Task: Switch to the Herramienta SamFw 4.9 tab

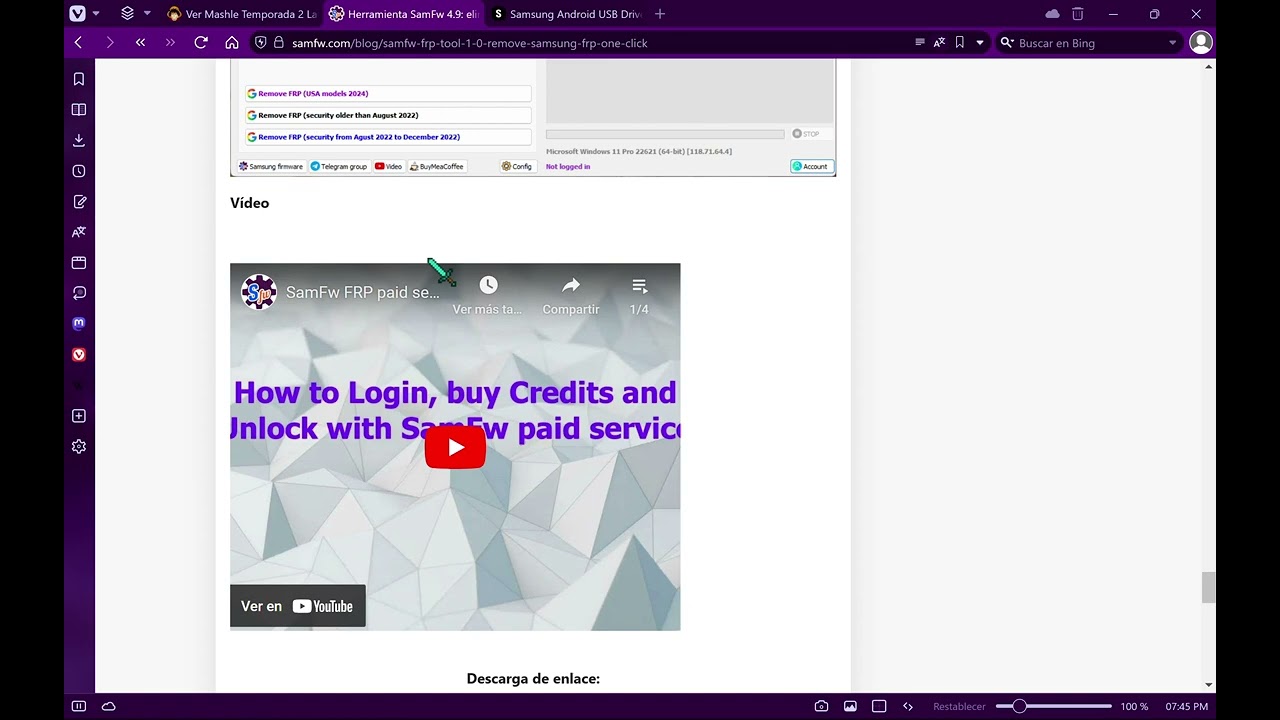Action: [x=403, y=14]
